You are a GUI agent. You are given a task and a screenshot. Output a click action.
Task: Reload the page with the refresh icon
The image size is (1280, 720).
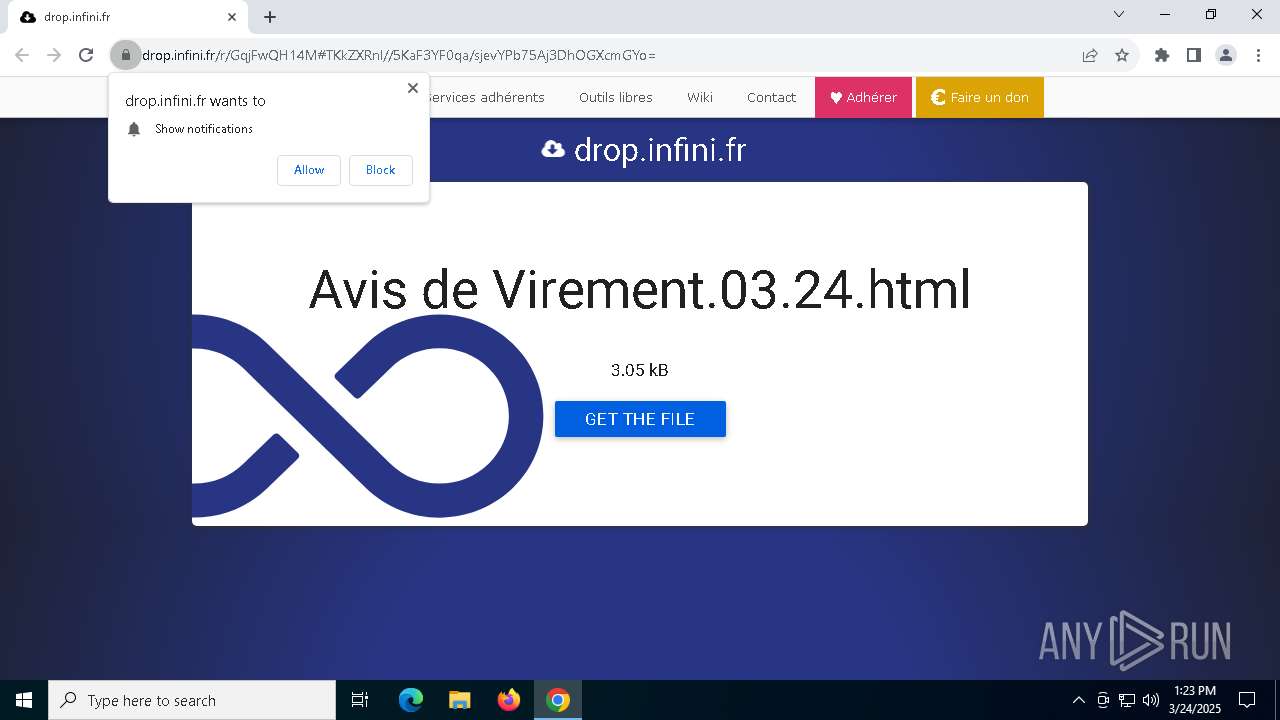[x=86, y=55]
